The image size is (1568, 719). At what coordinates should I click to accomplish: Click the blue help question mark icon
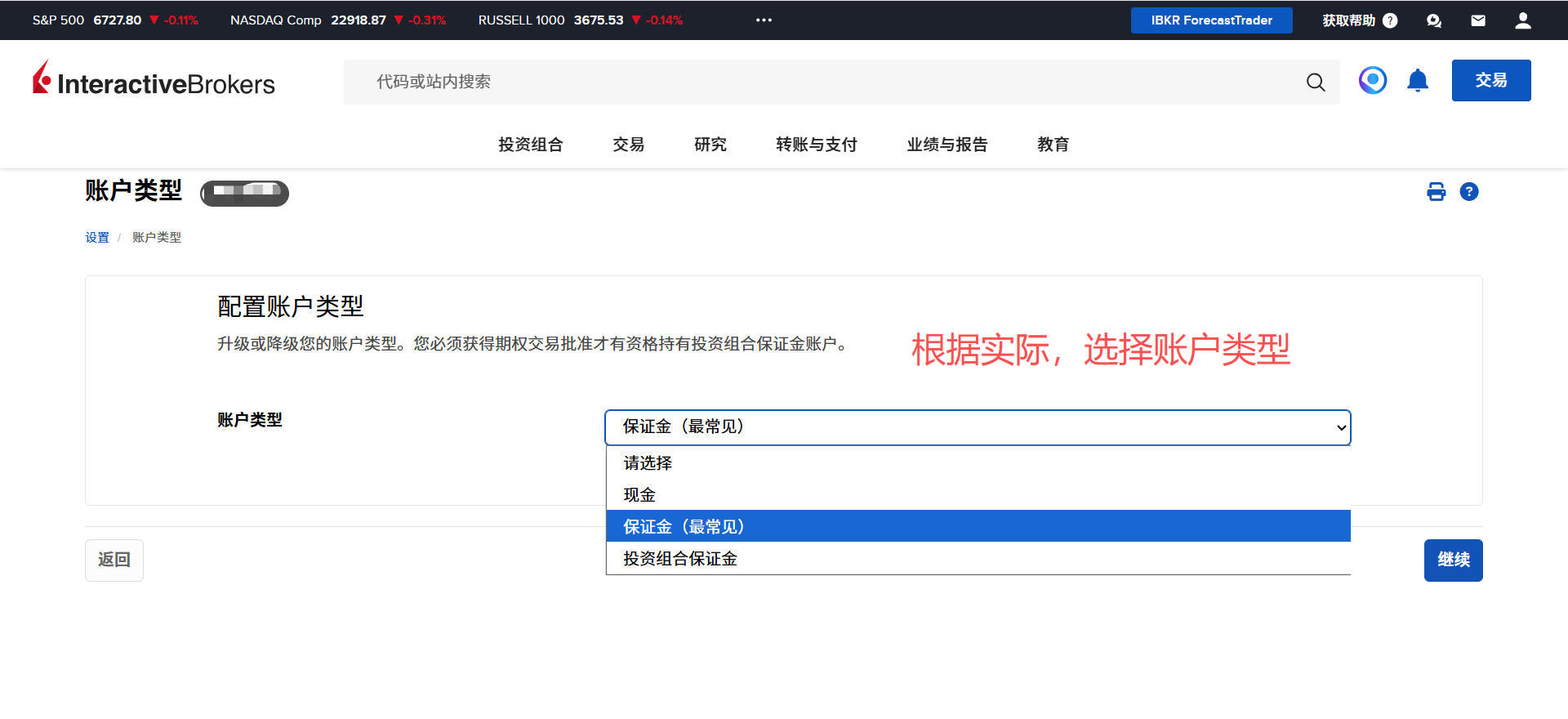click(1468, 192)
